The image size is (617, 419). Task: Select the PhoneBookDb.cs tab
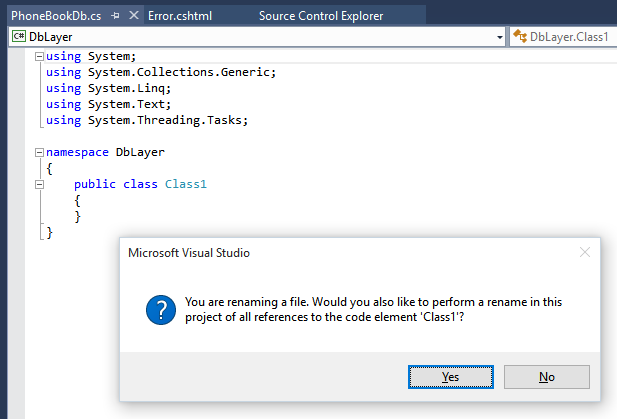pos(56,16)
